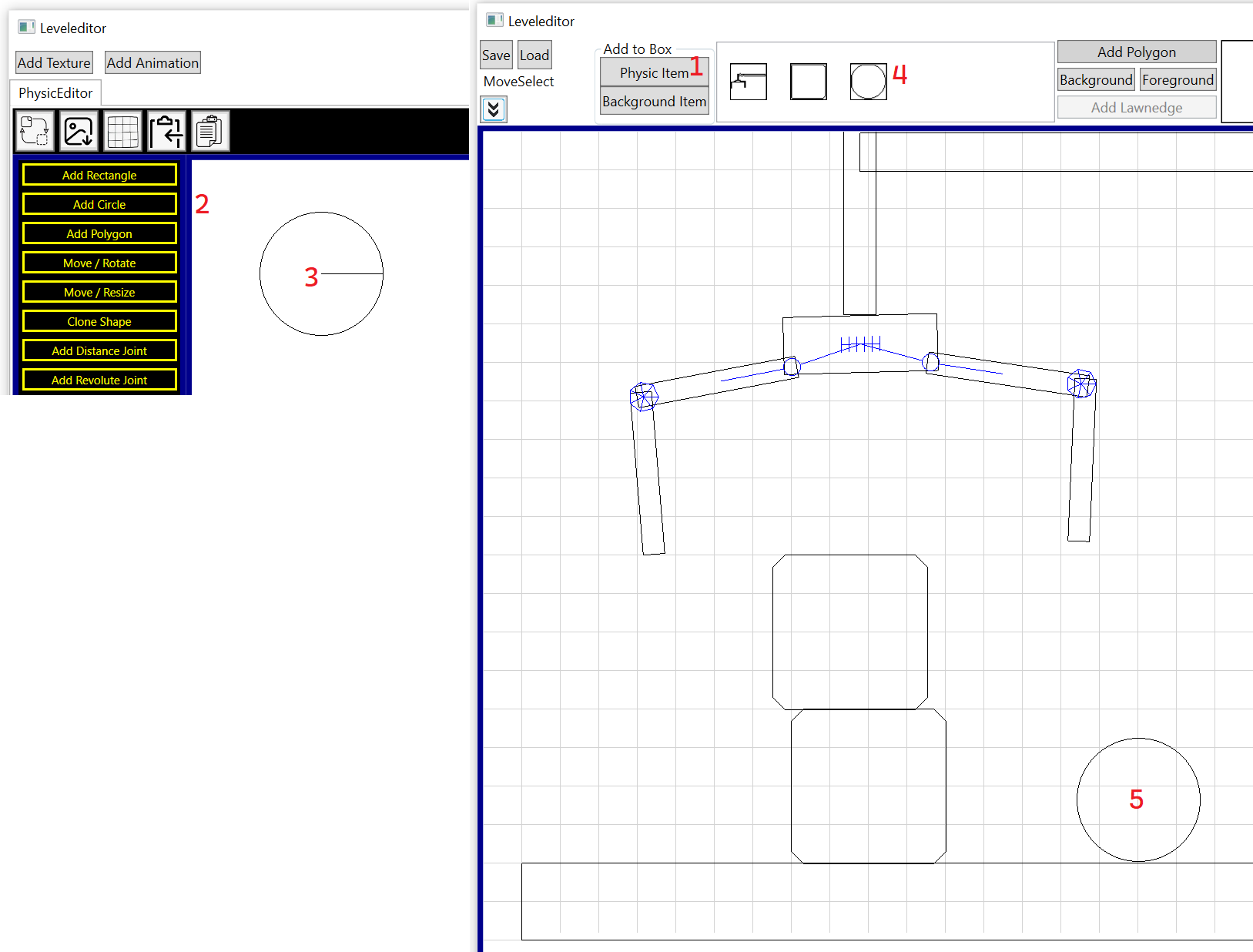This screenshot has width=1253, height=952.
Task: Choose Add Rectangle in the tool list
Action: [x=99, y=175]
